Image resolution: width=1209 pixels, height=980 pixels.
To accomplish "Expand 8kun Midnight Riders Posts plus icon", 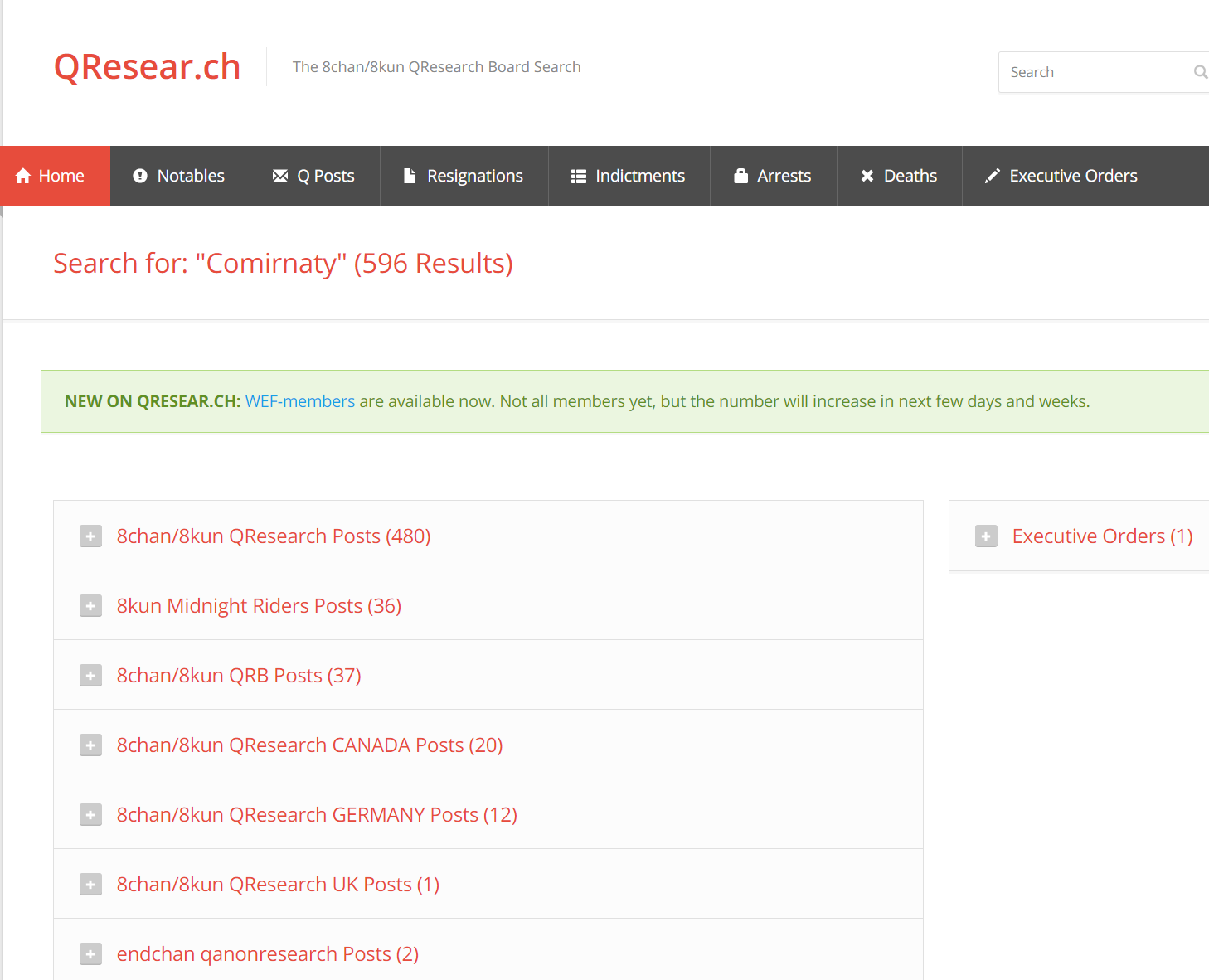I will [x=90, y=606].
